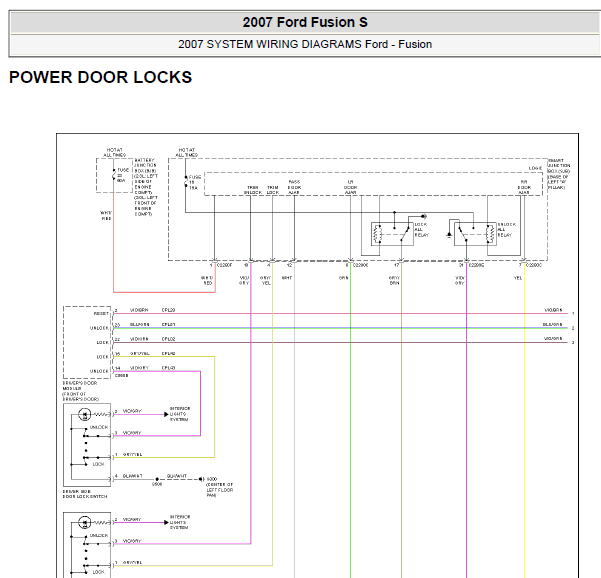
Task: Click the Lock All Relay symbol
Action: [x=392, y=234]
